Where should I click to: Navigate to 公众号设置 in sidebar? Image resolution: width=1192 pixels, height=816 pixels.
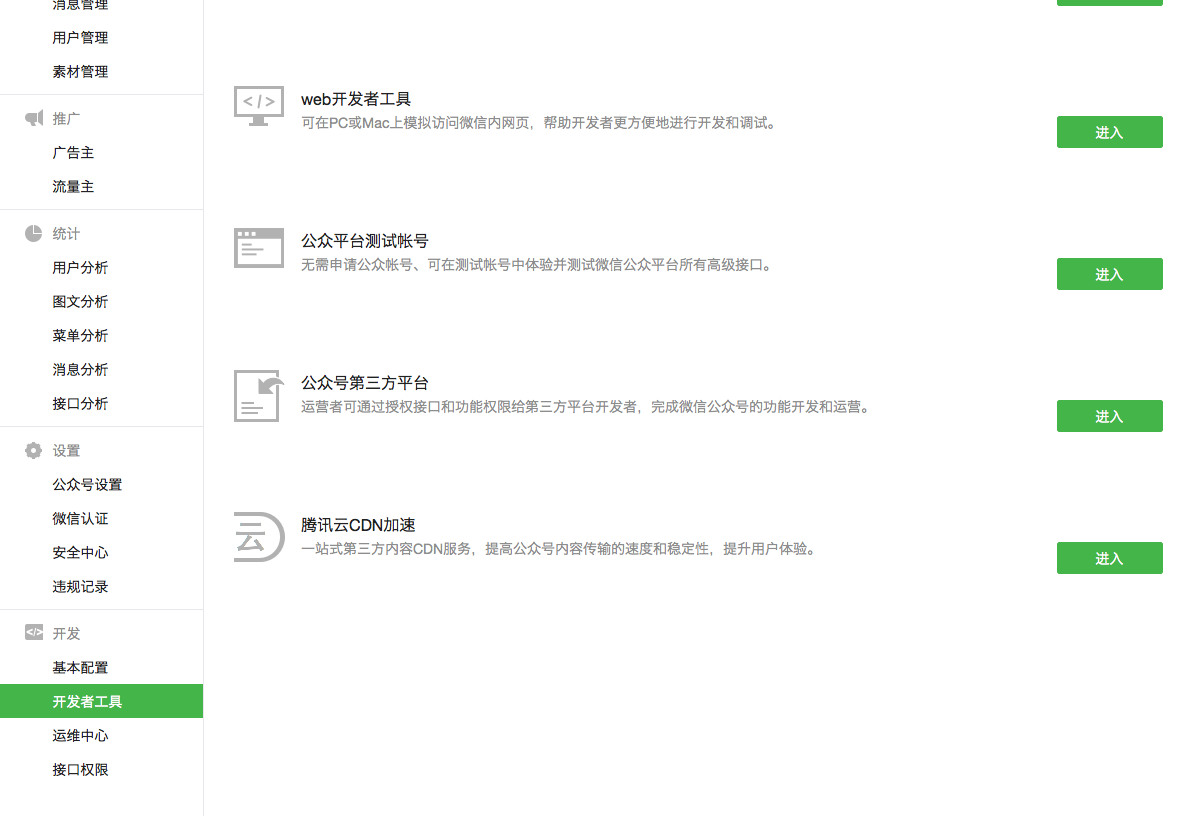coord(87,485)
